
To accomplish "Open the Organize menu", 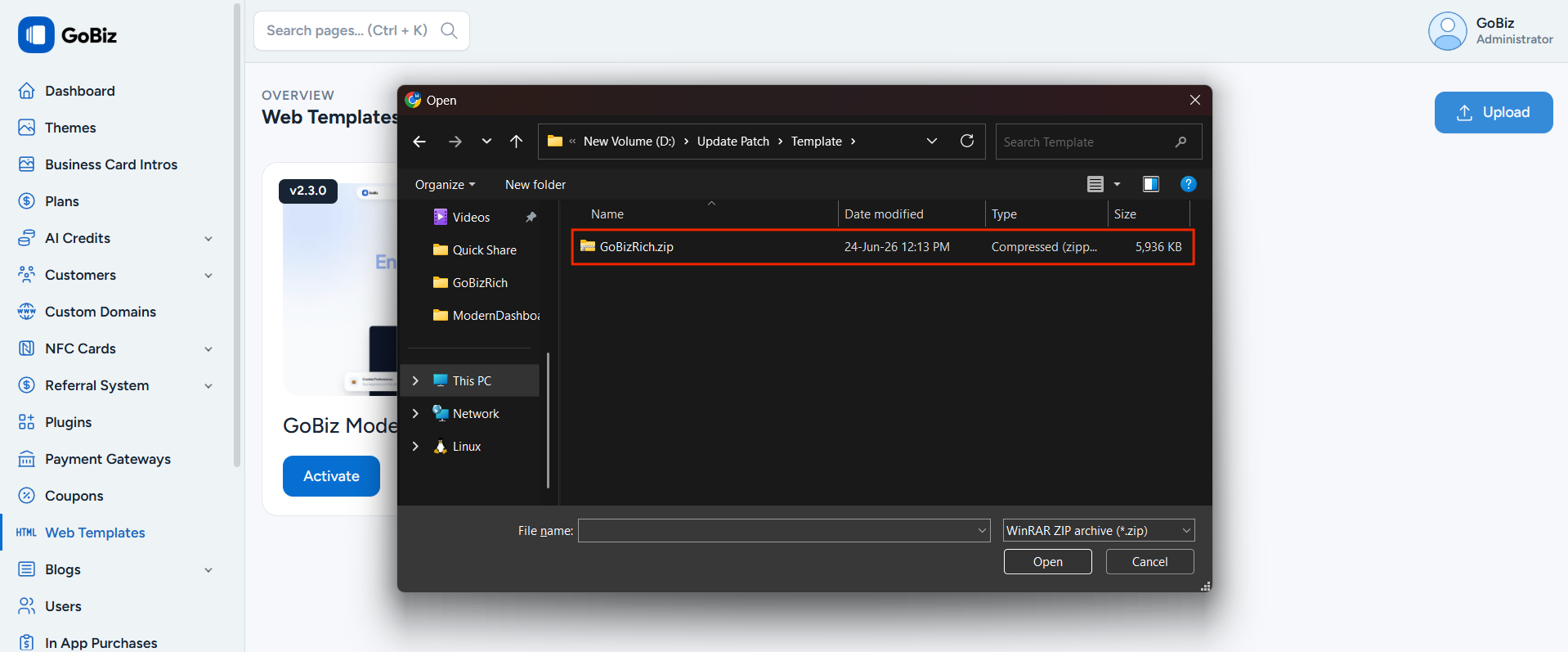I will (x=445, y=185).
